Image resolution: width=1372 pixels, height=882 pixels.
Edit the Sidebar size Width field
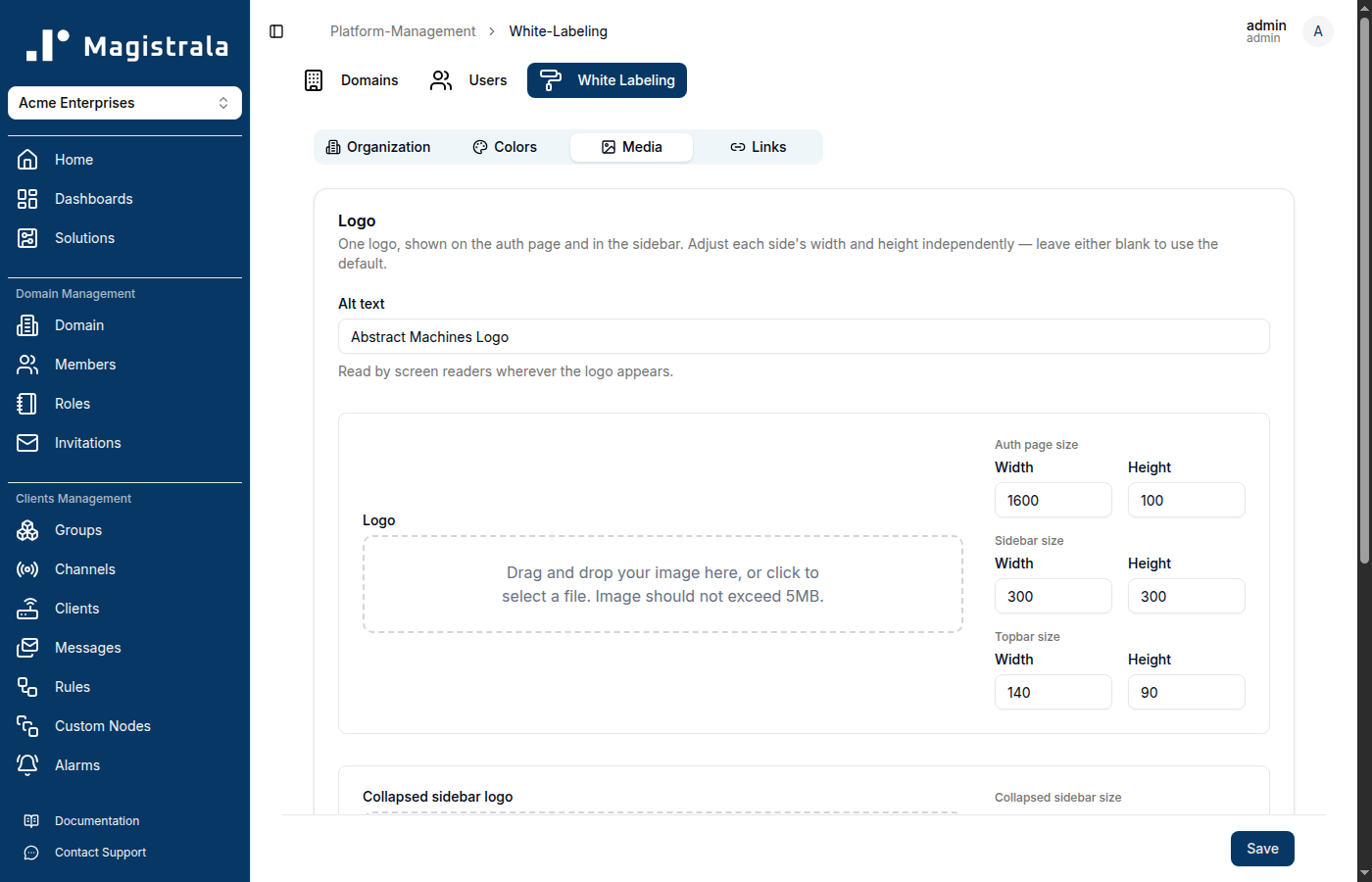tap(1053, 596)
